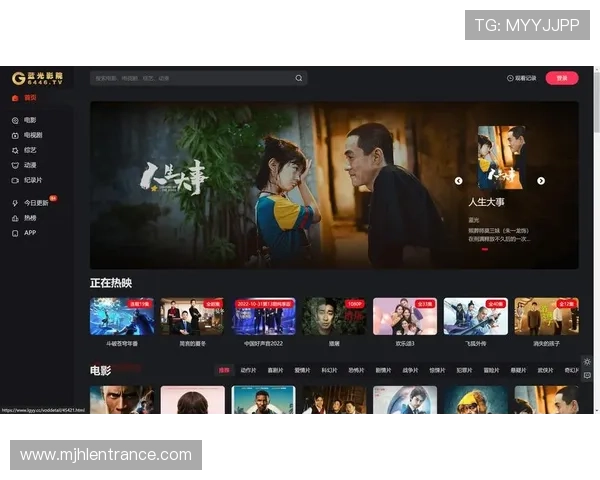Screen dimensions: 600x480
Task: Open the 中国好声音2022 thumbnail
Action: click(x=264, y=317)
